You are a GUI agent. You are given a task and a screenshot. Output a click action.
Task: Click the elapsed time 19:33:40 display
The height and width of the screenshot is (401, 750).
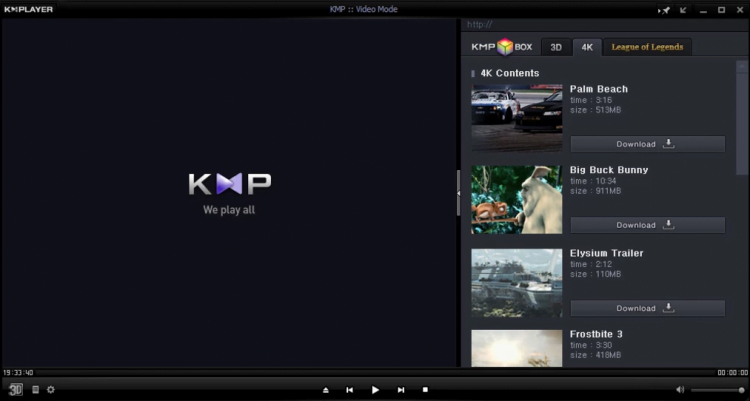click(18, 373)
